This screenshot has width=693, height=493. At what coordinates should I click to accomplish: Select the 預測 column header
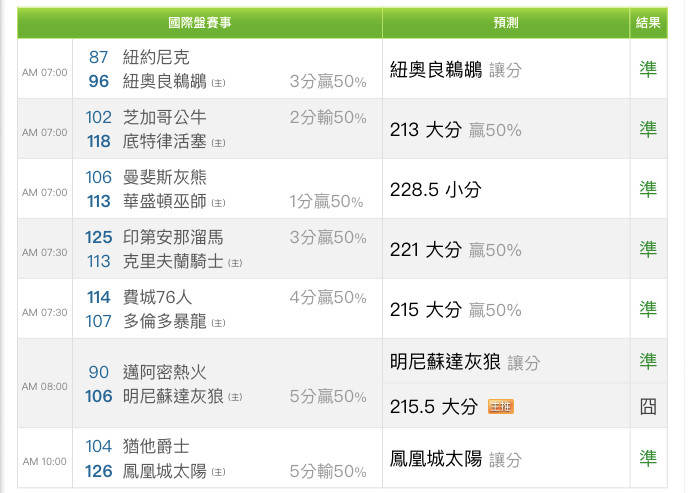click(x=506, y=23)
